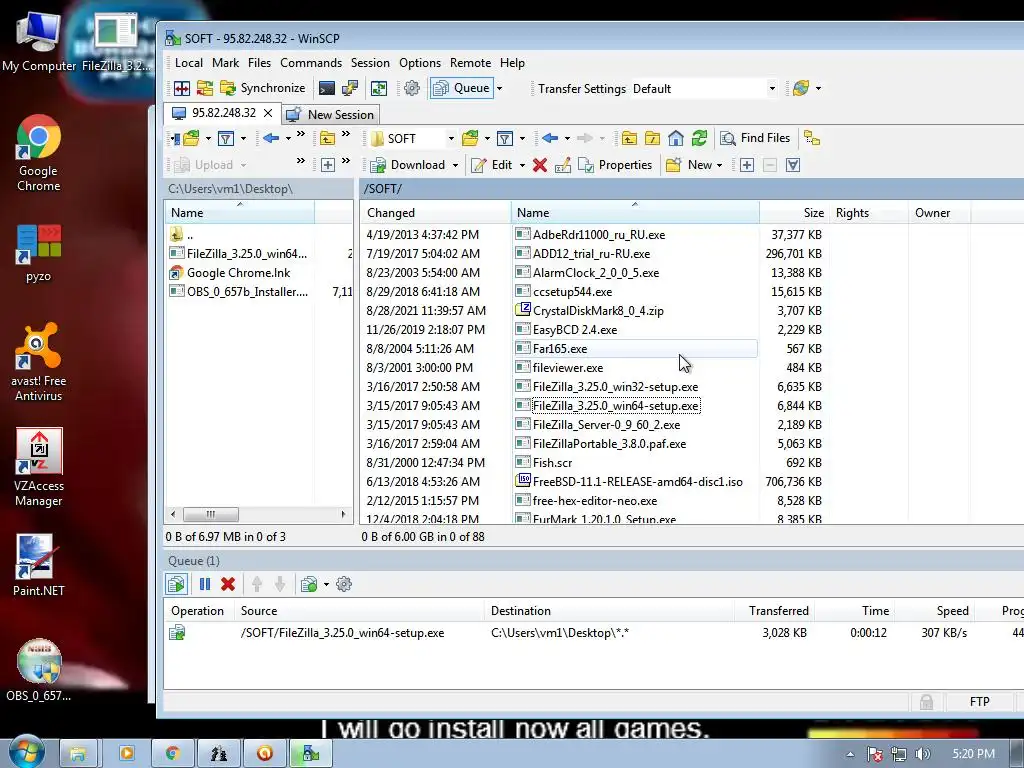The height and width of the screenshot is (768, 1024).
Task: Open Chrome from the taskbar
Action: coord(172,754)
